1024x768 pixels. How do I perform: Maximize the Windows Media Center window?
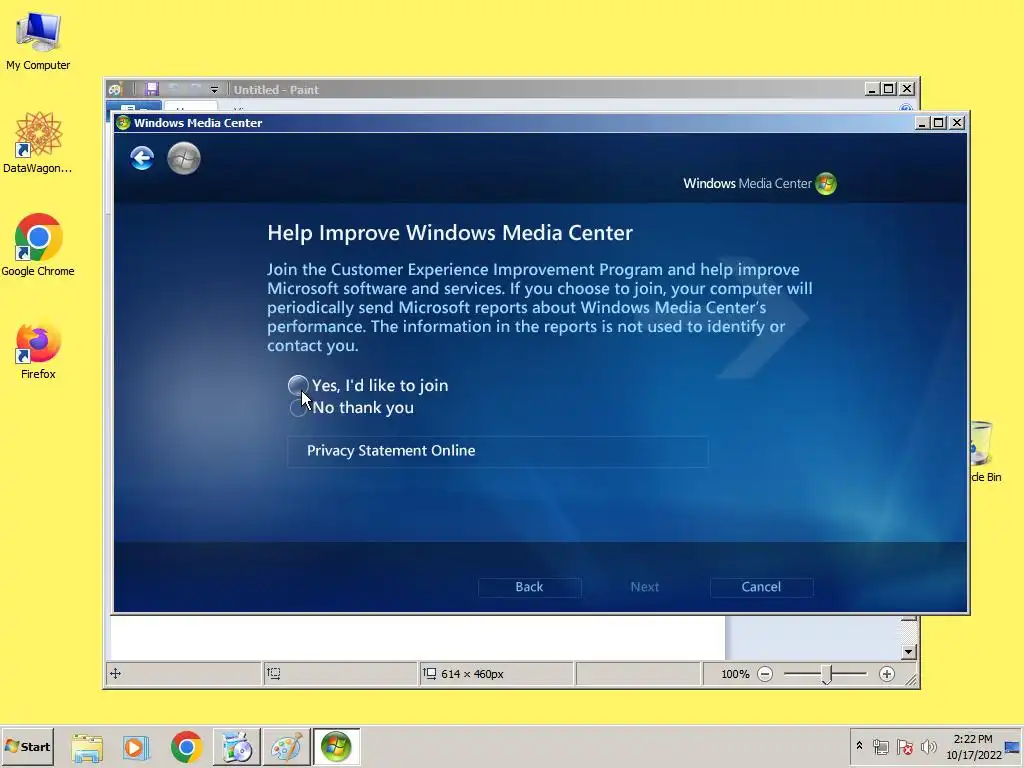pos(939,123)
